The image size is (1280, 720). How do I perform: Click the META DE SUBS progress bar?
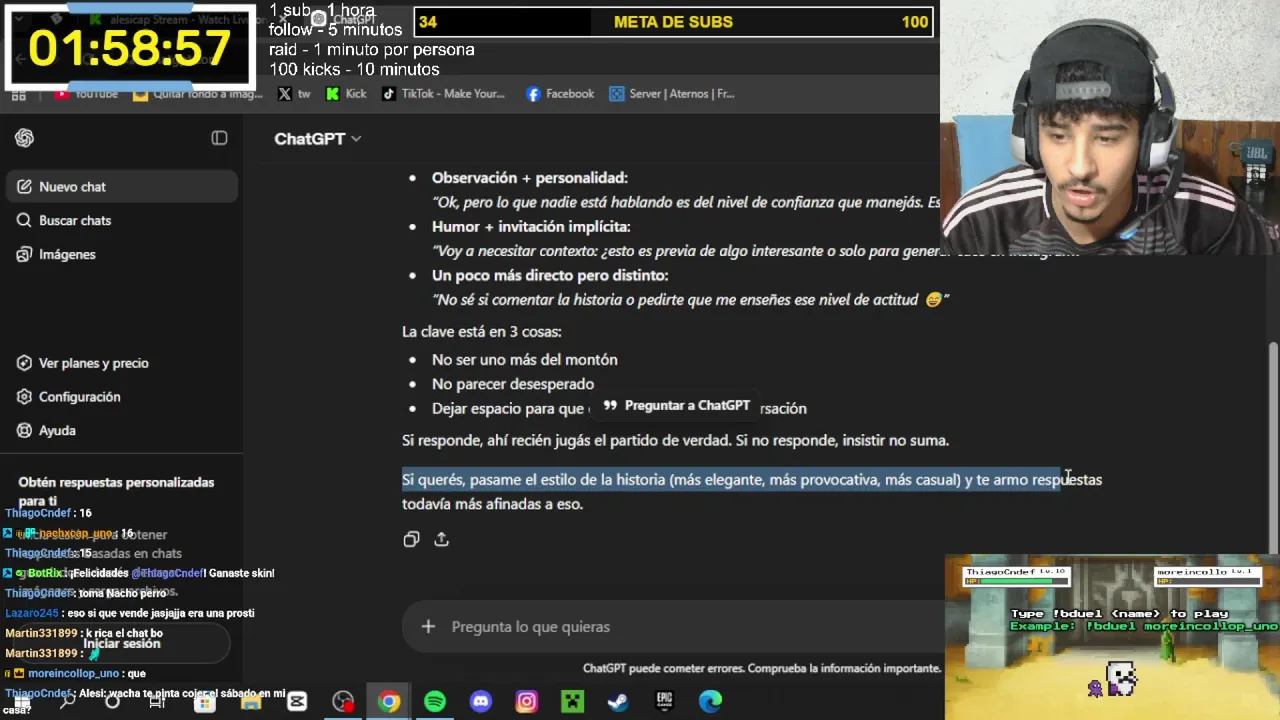(673, 22)
